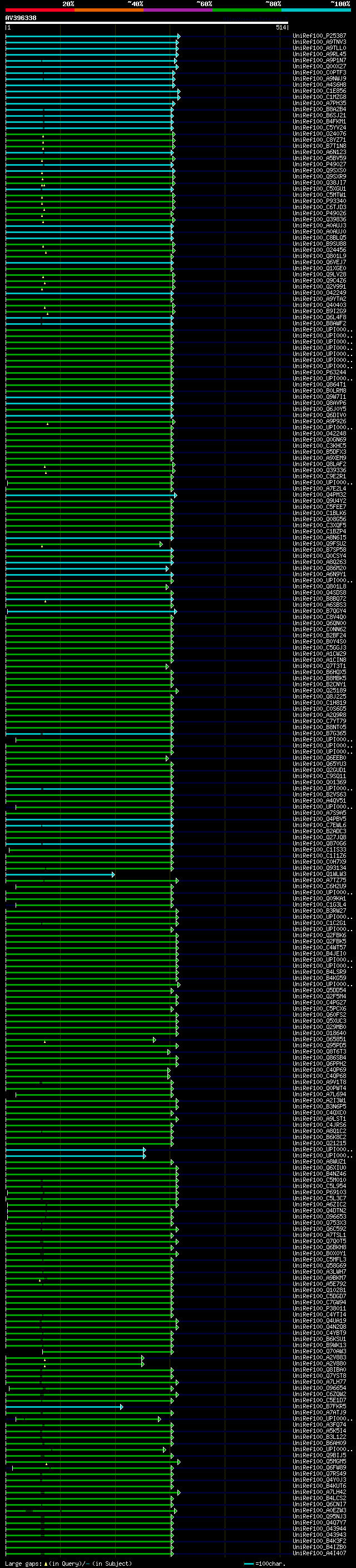Click hit label UniRef100_Q38J17
The width and height of the screenshot is (356, 1568).
(x=319, y=182)
